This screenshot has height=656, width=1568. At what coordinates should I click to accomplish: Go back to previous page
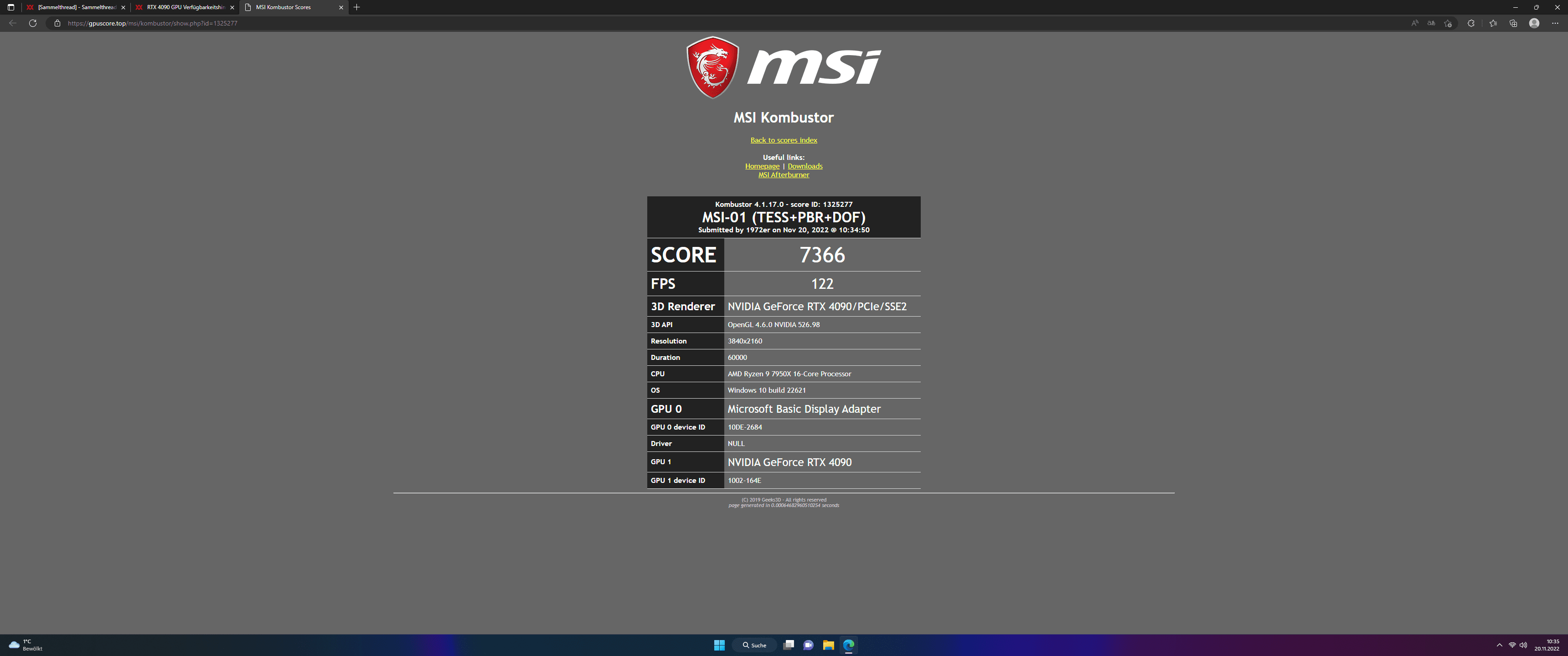(13, 23)
